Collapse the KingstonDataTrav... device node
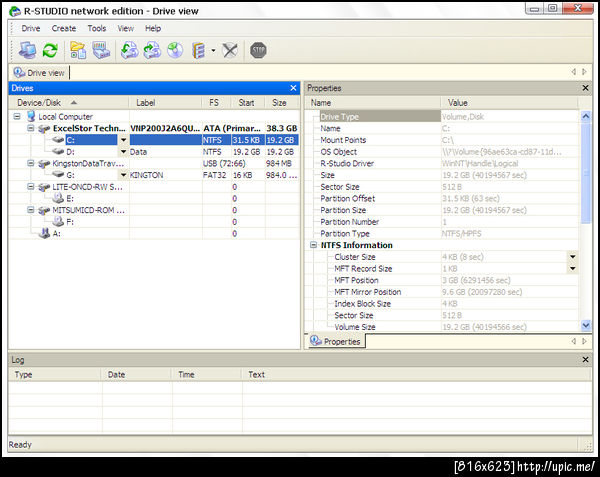Screen dimensions: 600x477 (x=31, y=163)
